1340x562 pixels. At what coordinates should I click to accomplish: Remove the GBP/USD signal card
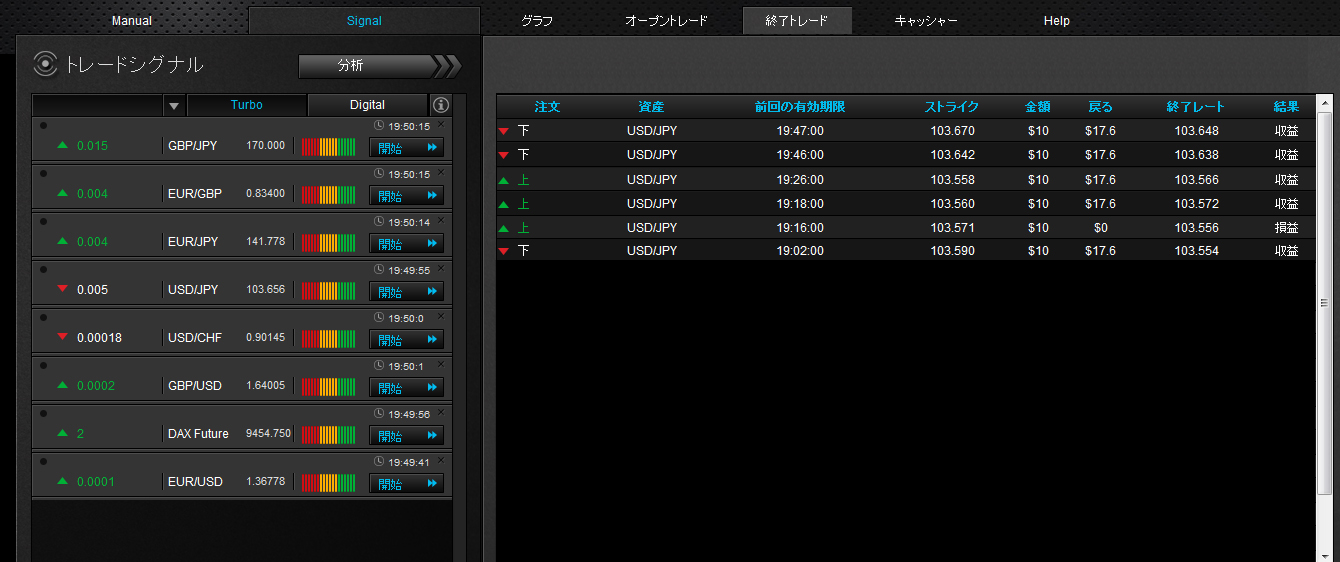[440, 364]
